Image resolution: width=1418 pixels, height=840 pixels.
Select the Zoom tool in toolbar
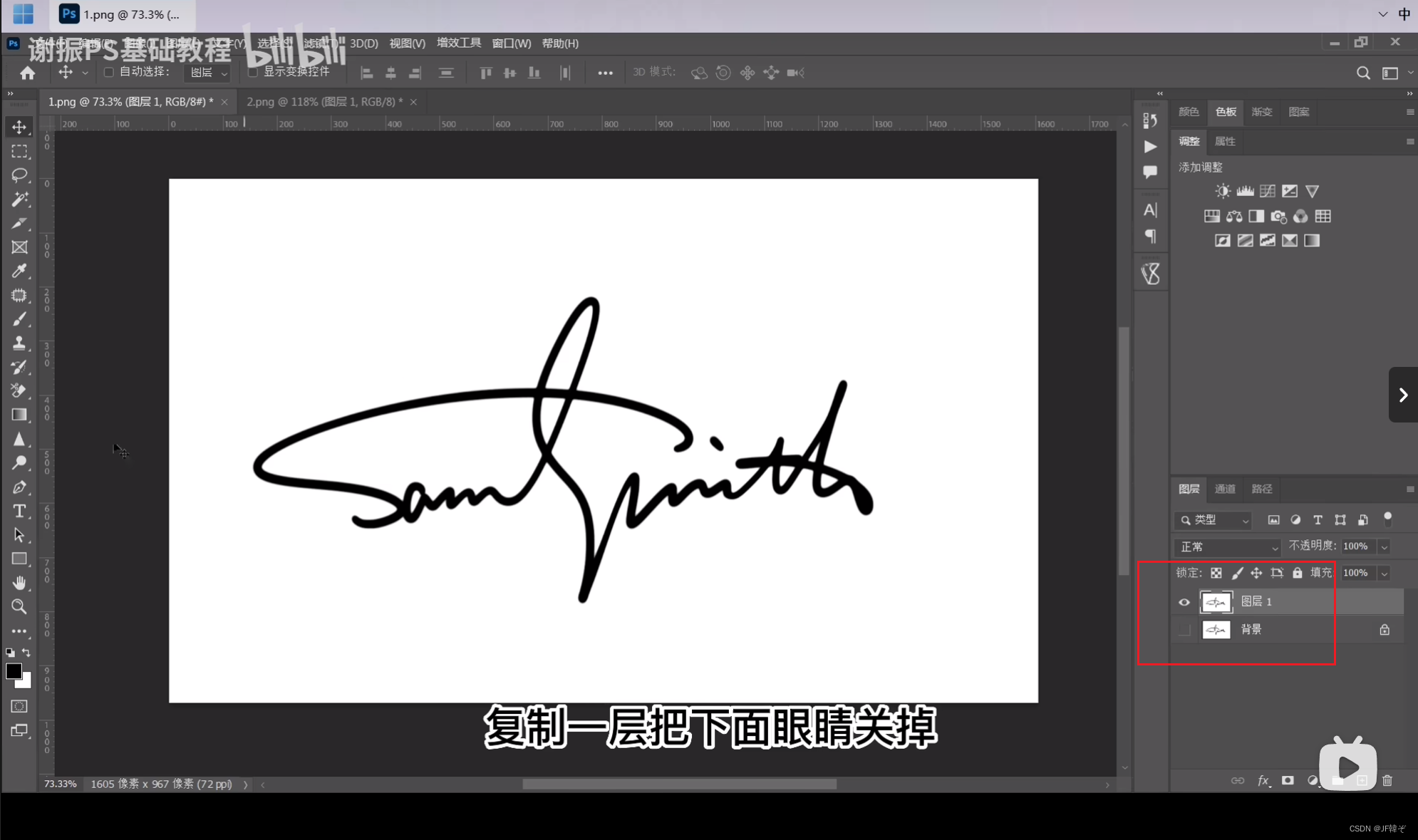(19, 606)
